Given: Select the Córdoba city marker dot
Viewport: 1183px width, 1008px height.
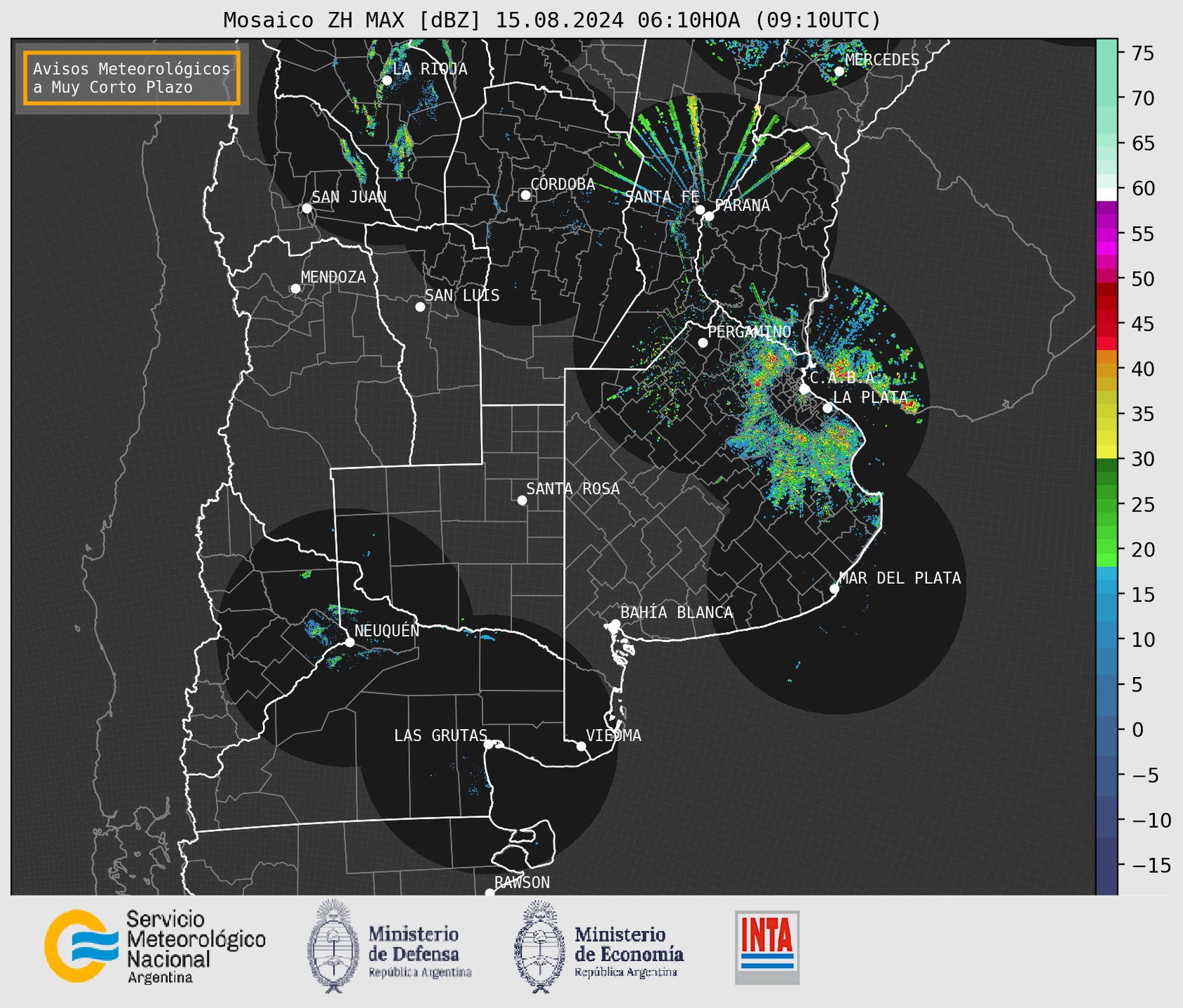Looking at the screenshot, I should coord(525,195).
